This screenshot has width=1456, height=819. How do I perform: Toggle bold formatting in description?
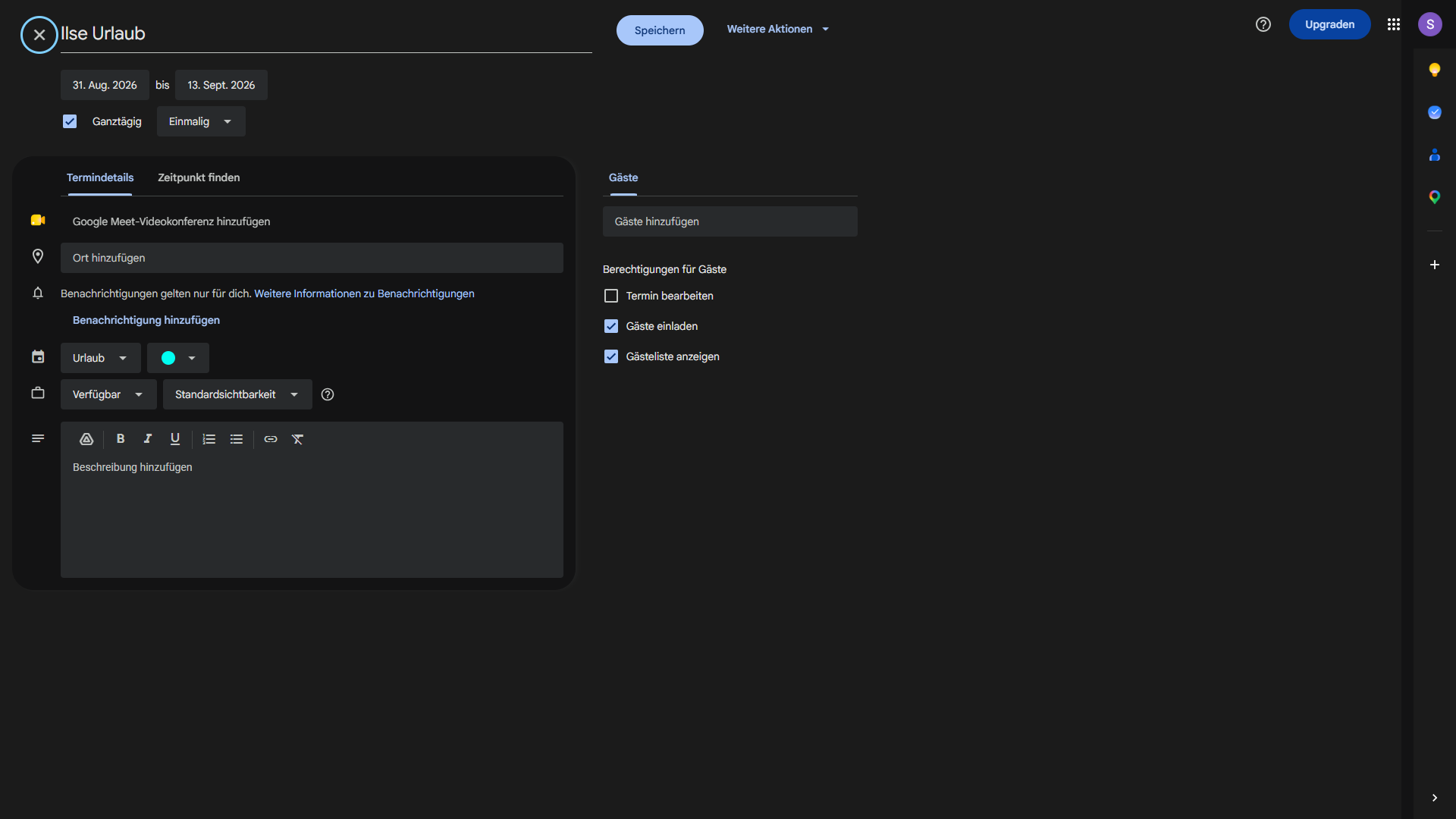coord(121,439)
